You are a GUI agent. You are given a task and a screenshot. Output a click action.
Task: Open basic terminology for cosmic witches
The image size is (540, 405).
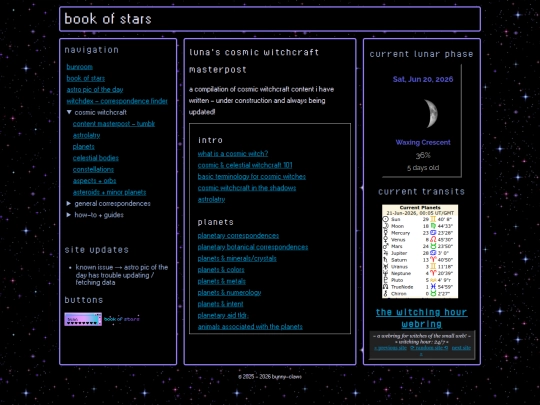tap(252, 177)
